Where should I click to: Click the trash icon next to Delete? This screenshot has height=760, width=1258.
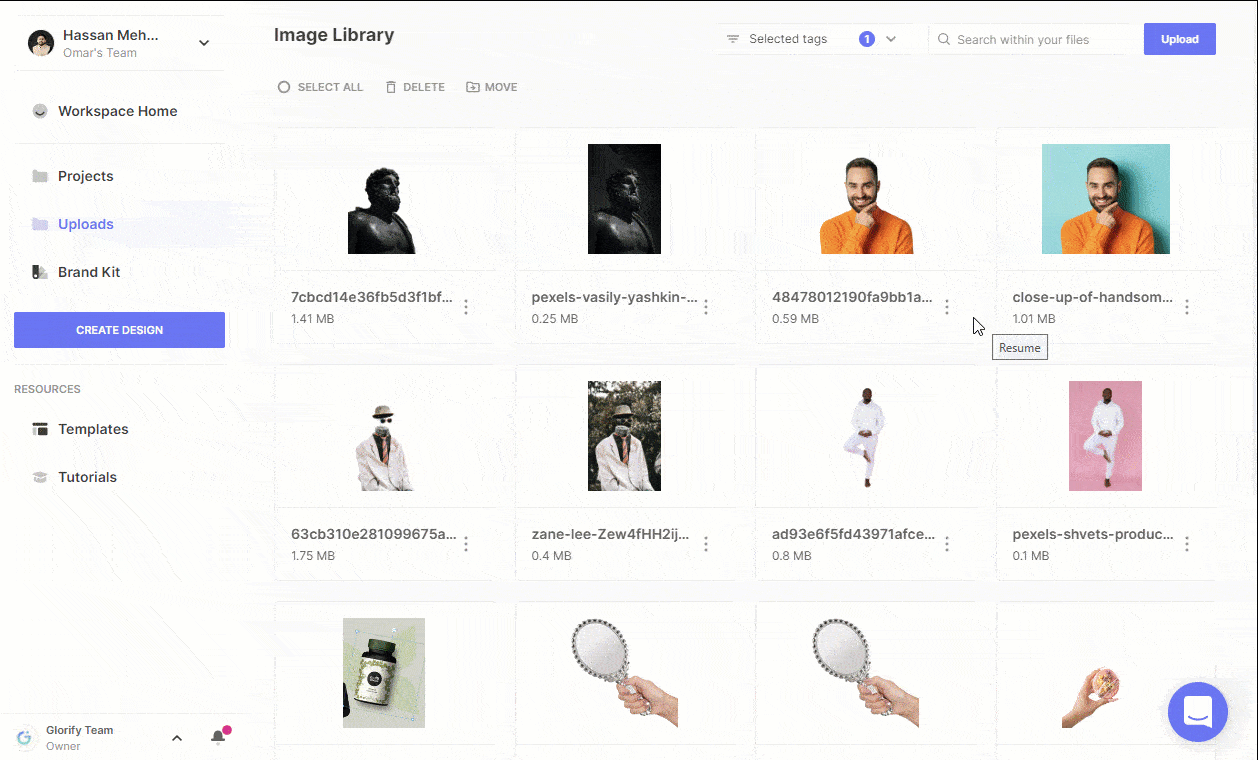tap(390, 87)
